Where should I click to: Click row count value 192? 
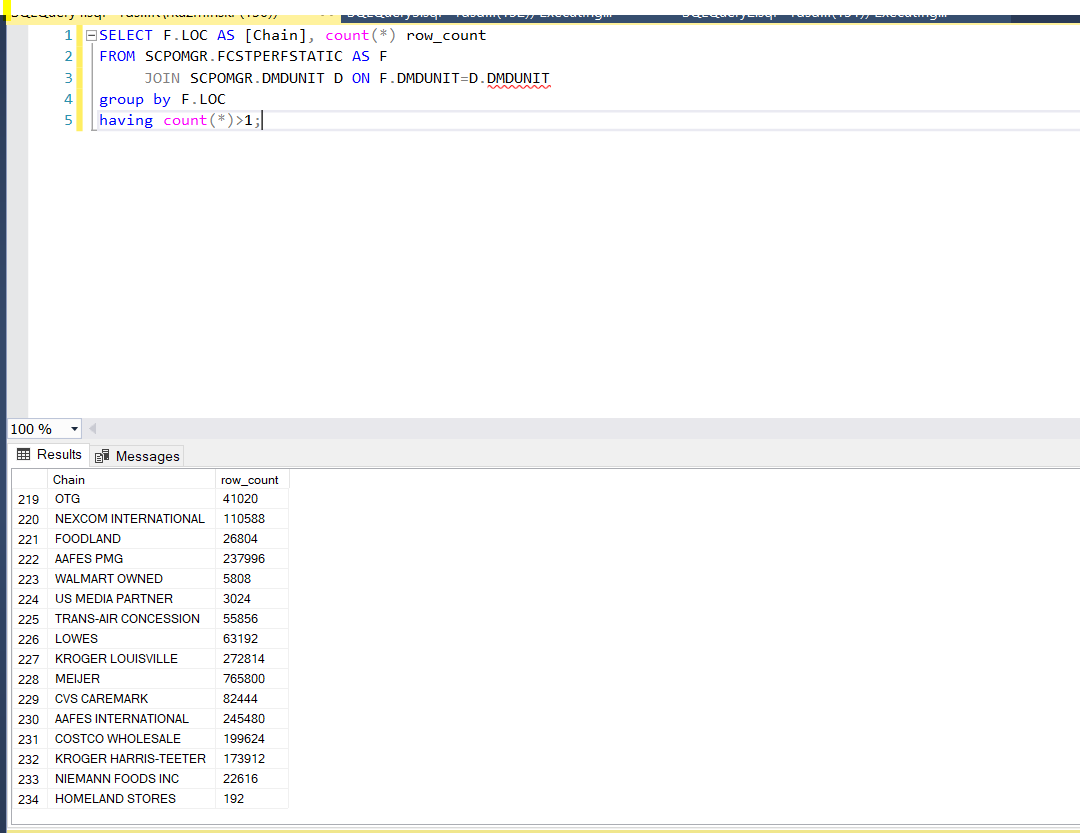[234, 799]
